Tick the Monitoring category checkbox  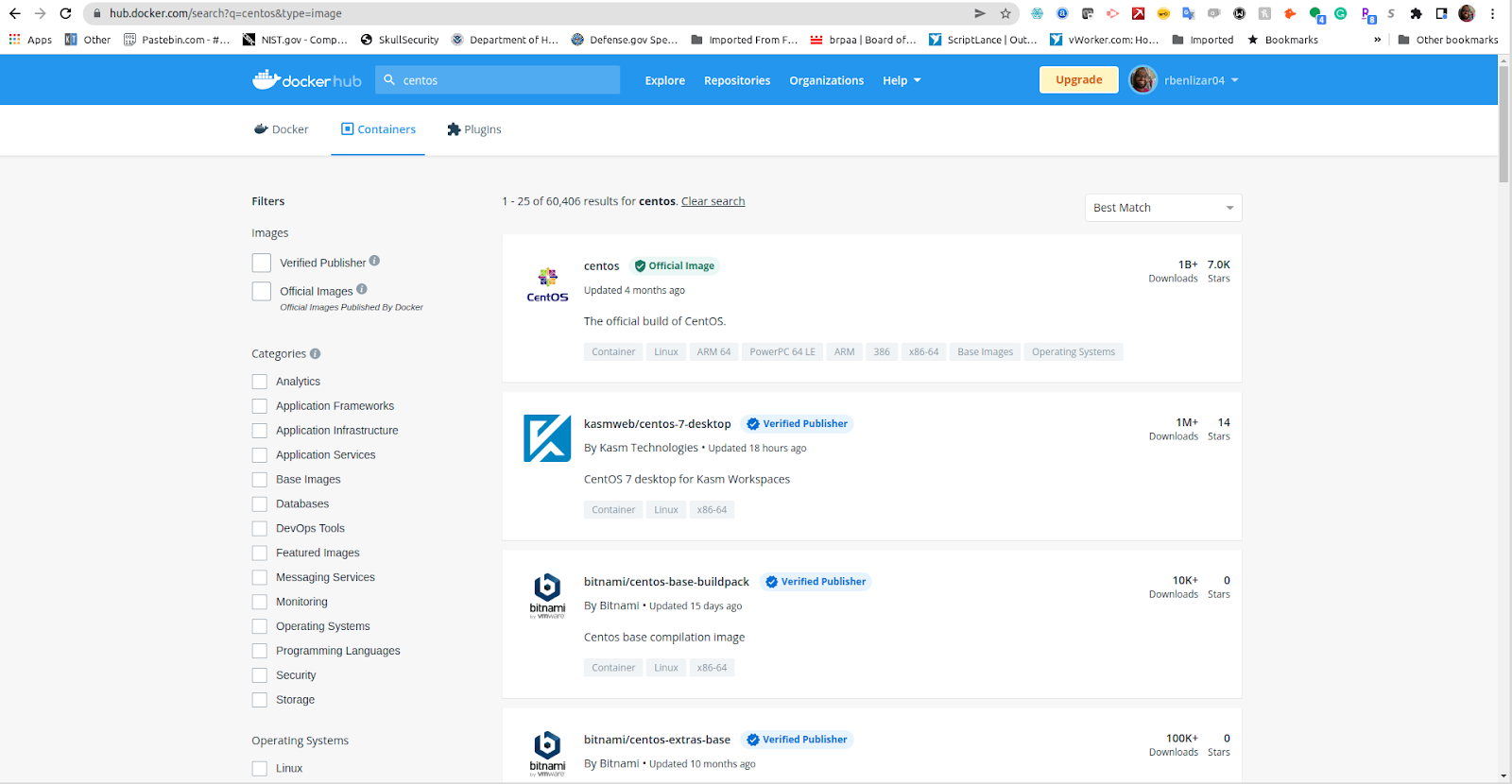point(260,602)
